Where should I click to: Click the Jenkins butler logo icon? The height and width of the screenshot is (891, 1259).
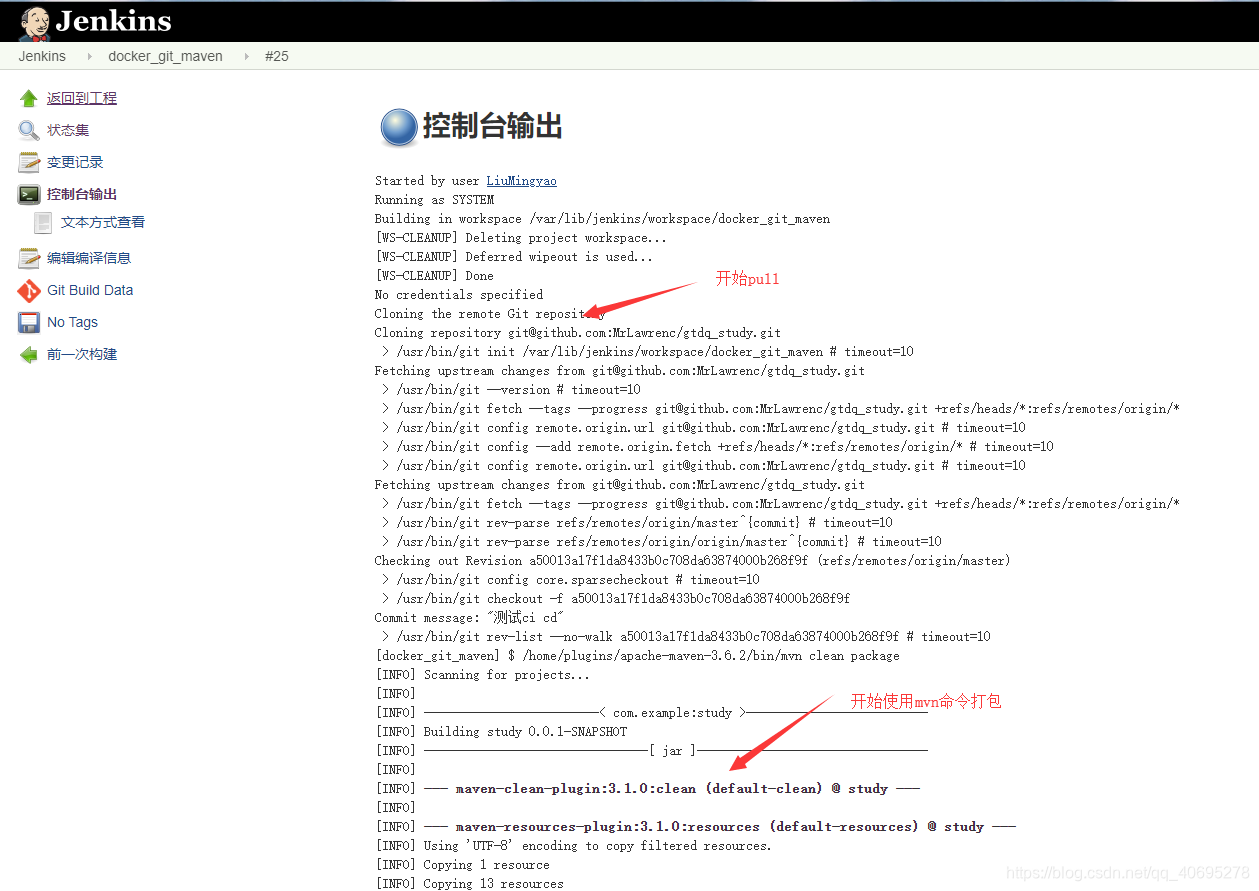pos(35,24)
